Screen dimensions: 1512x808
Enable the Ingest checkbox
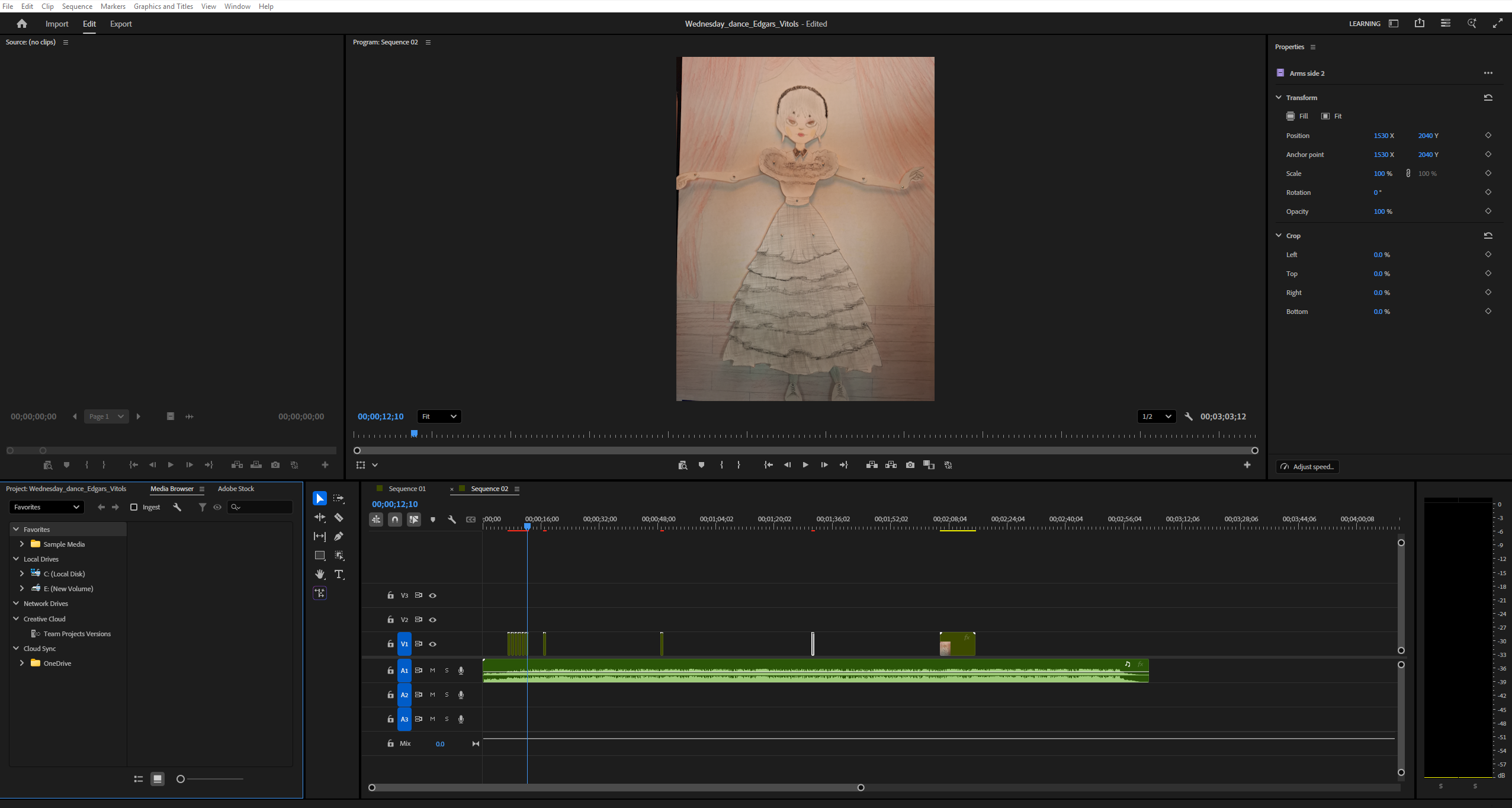point(134,507)
